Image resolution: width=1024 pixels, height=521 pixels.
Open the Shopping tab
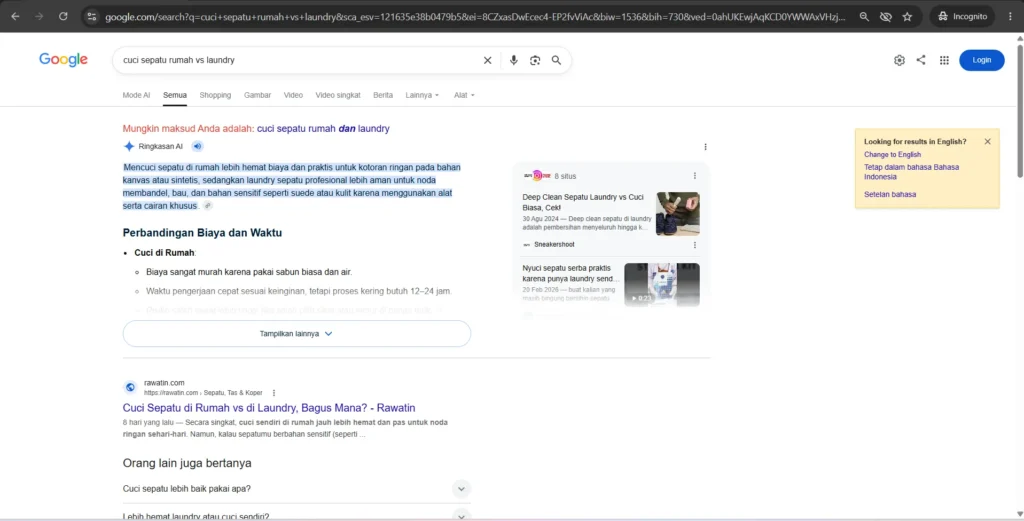click(216, 95)
